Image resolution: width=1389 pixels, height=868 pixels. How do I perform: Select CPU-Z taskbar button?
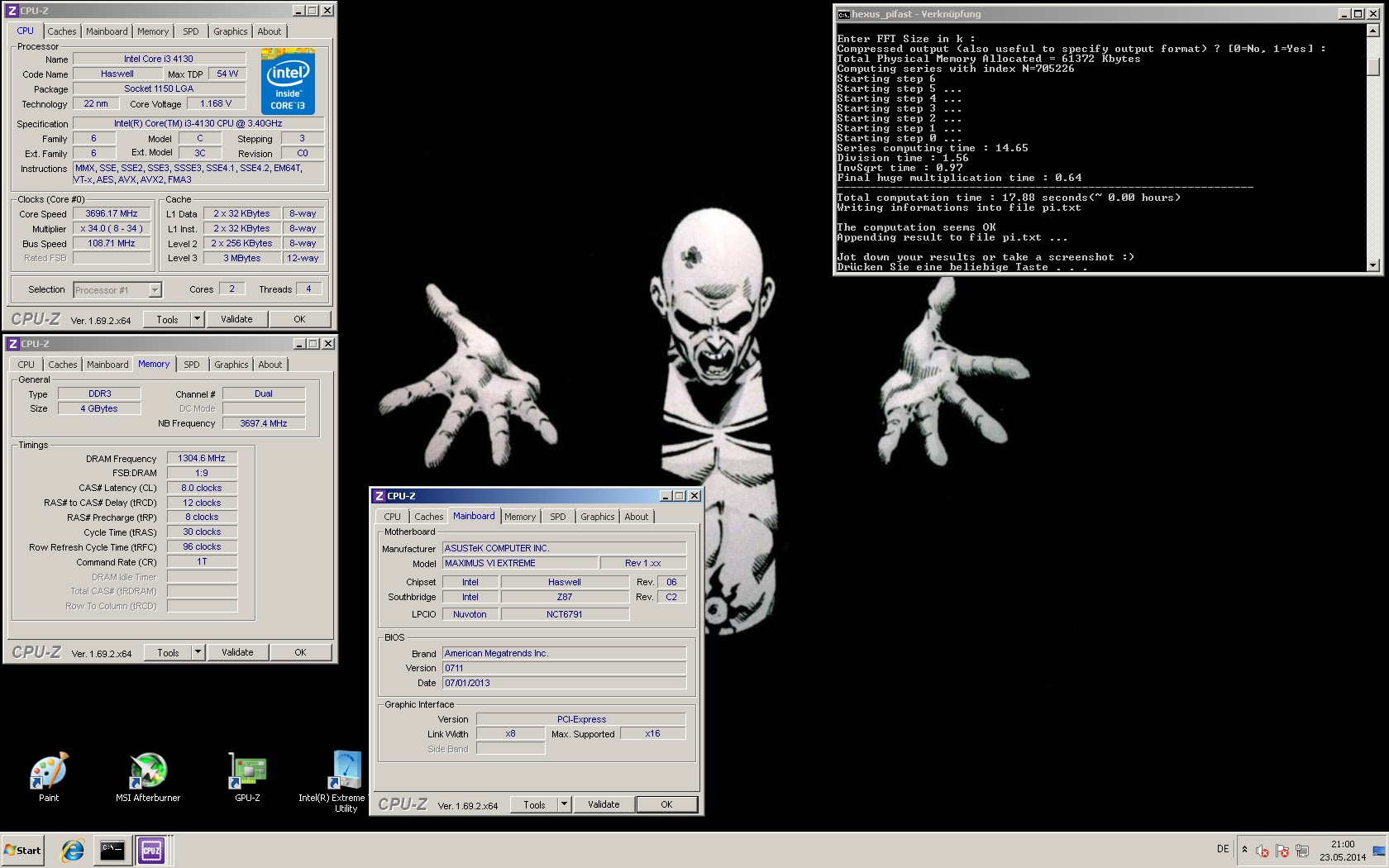(x=151, y=850)
